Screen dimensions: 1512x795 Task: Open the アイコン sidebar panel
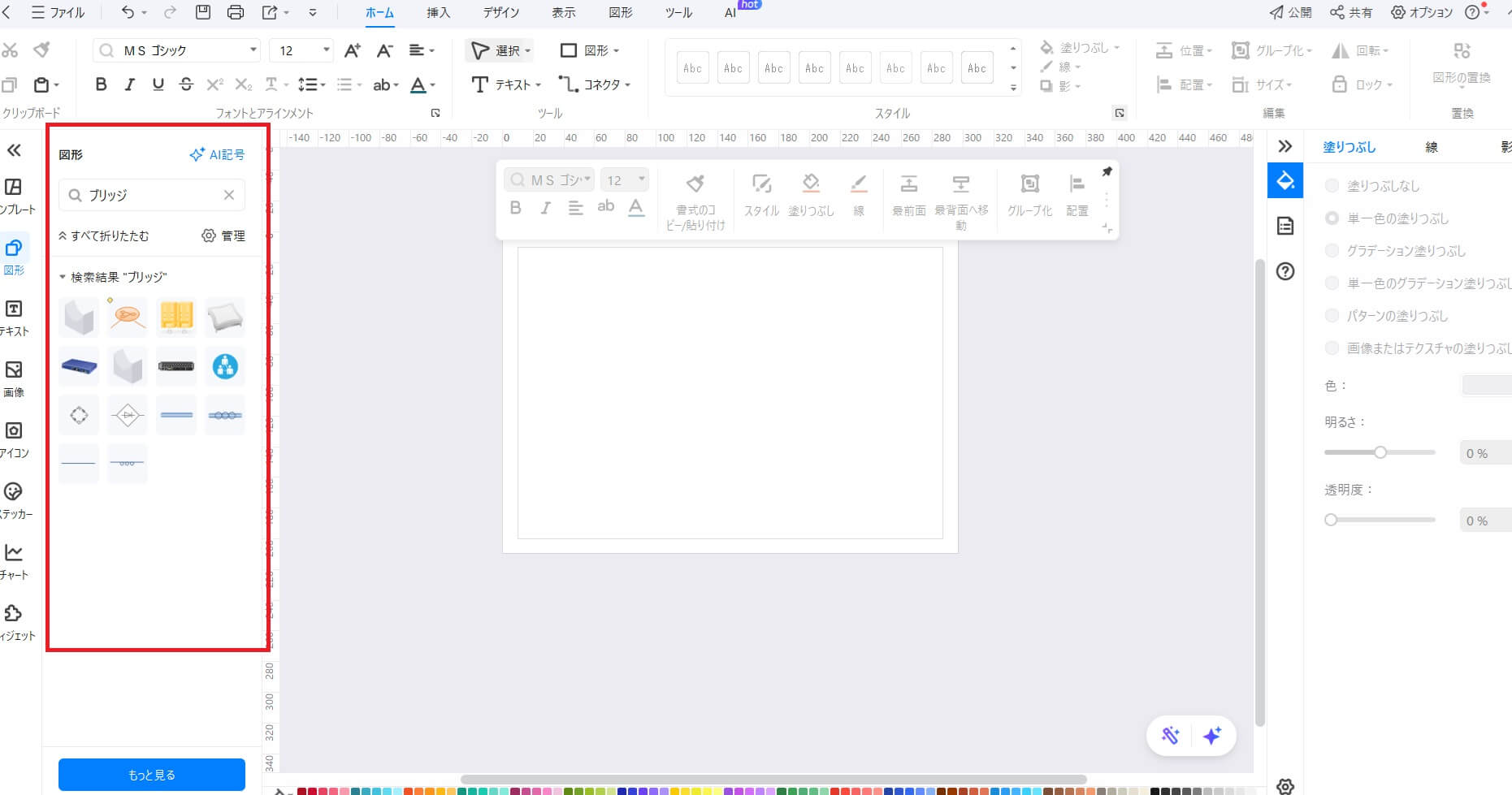(x=14, y=439)
